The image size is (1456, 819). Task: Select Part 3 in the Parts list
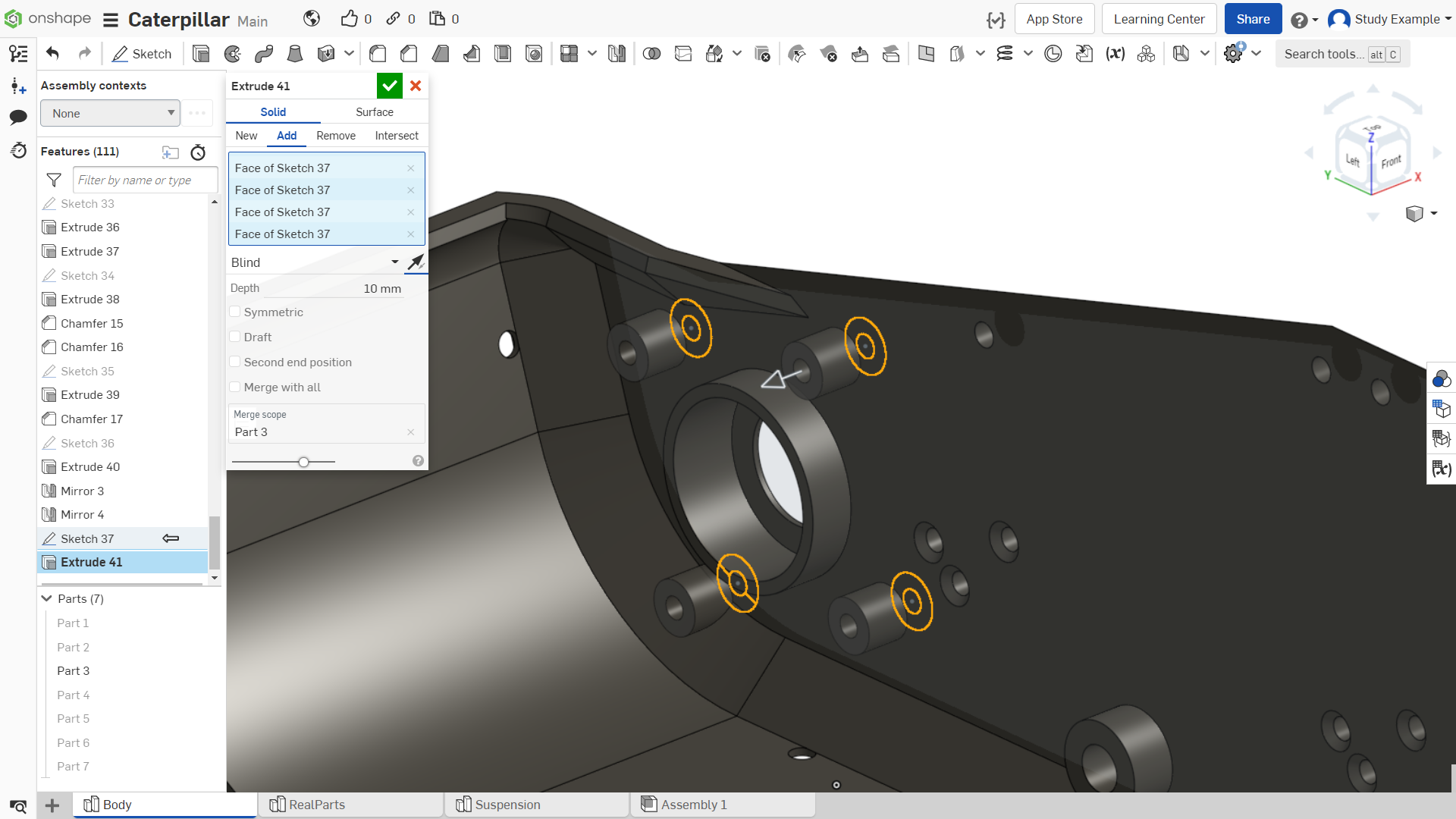(74, 671)
